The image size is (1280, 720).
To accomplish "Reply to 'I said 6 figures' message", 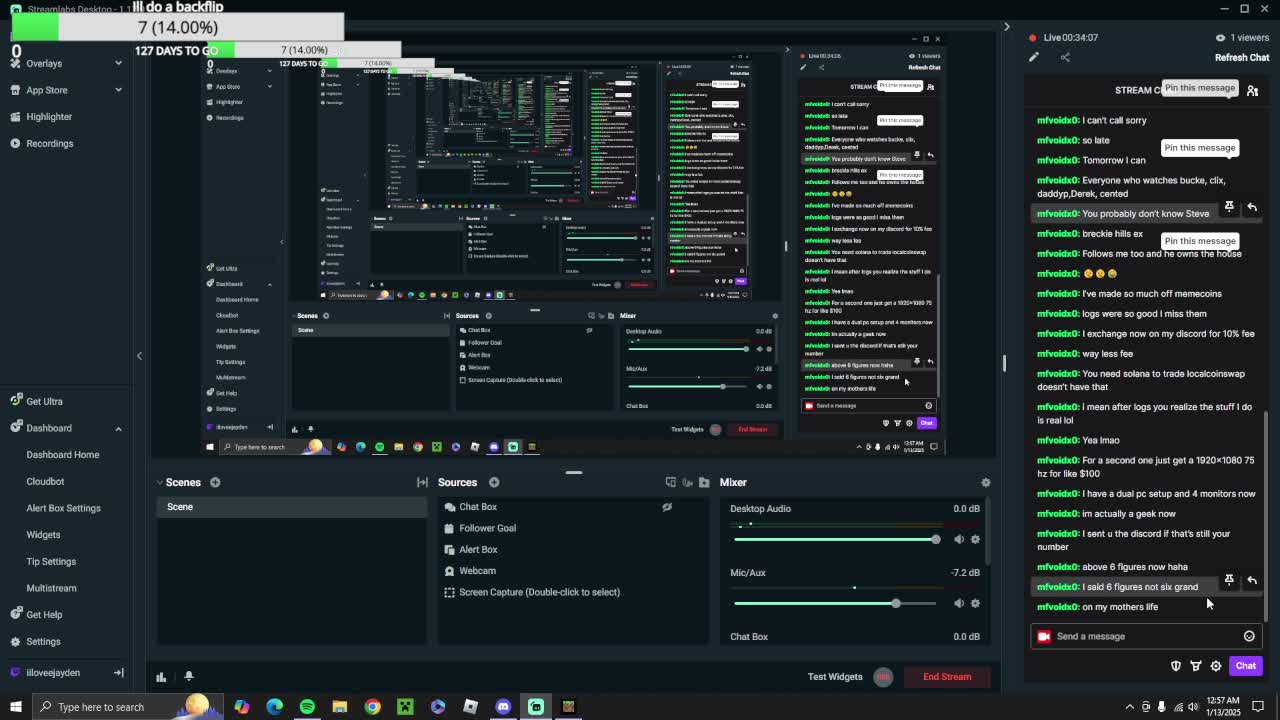I will [x=1252, y=580].
